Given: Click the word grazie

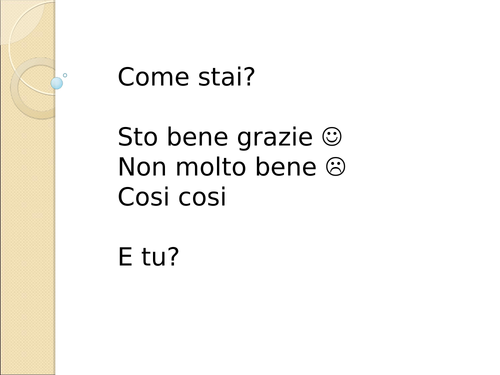Looking at the screenshot, I should pyautogui.click(x=275, y=138).
